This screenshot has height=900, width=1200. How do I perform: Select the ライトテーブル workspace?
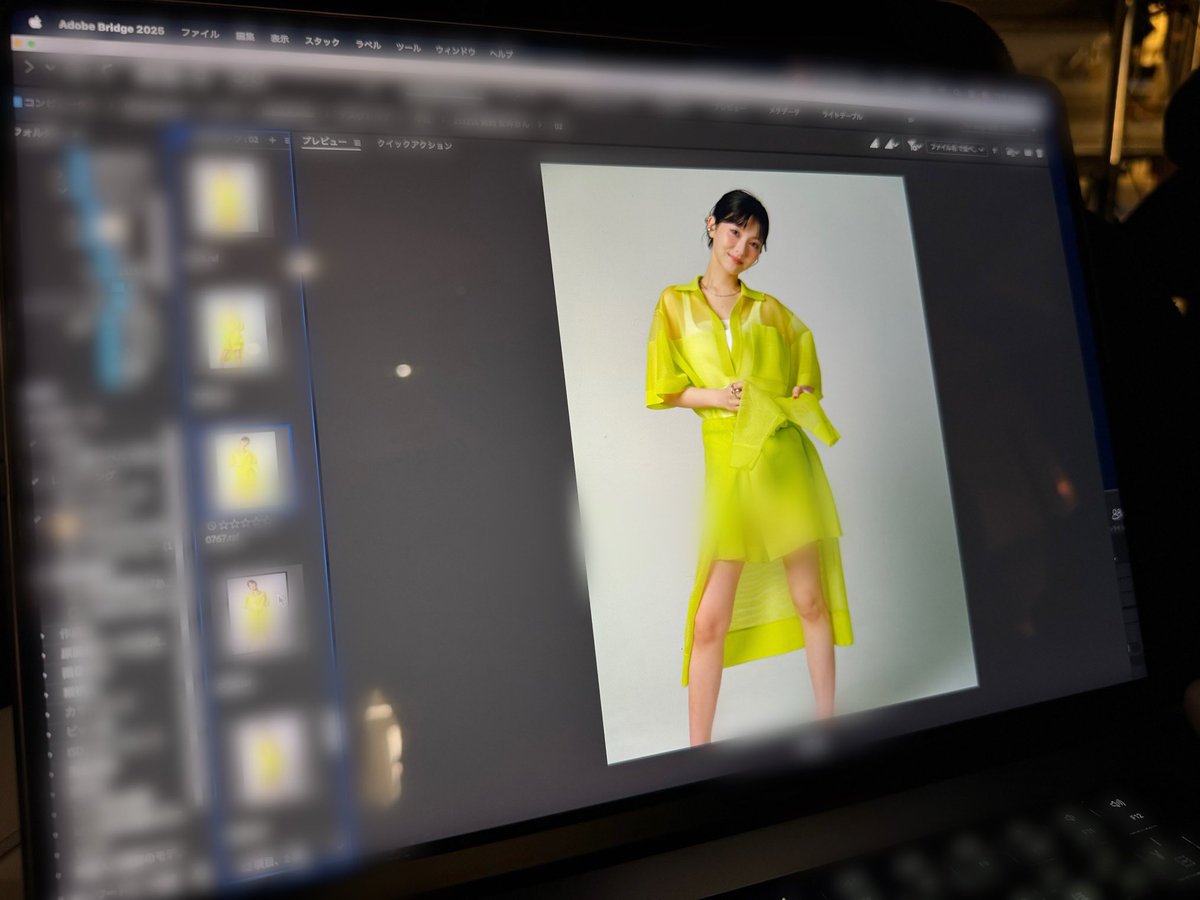(840, 115)
